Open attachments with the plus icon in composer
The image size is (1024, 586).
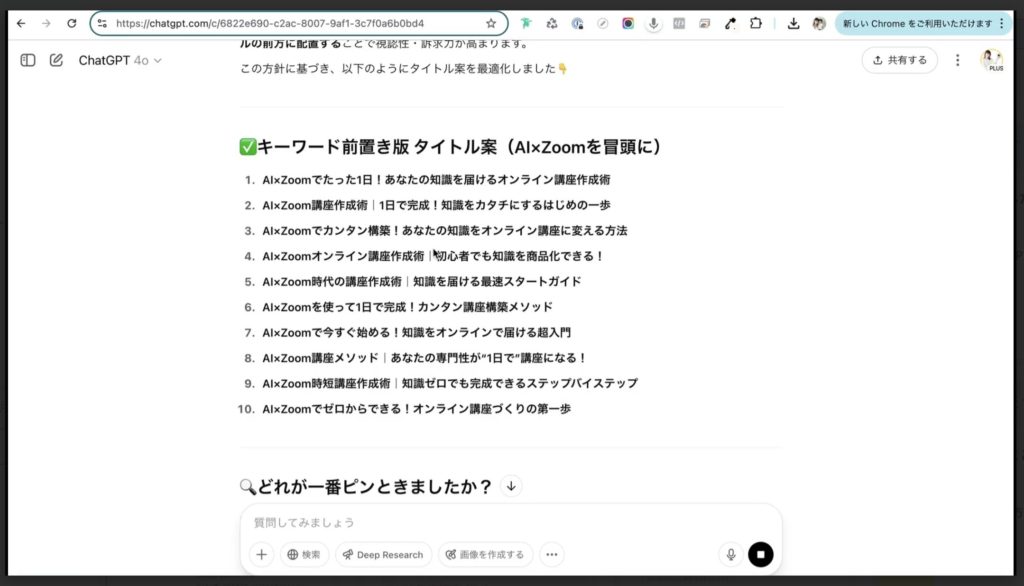[x=261, y=553]
